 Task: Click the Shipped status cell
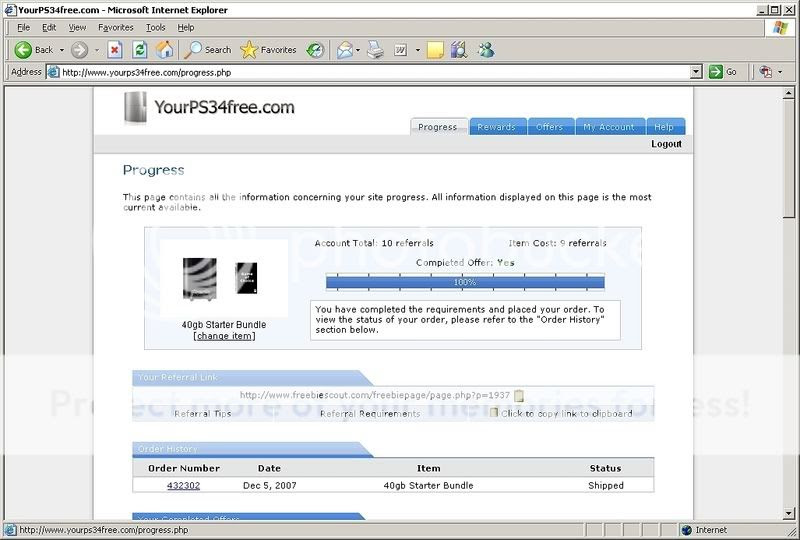tap(606, 485)
